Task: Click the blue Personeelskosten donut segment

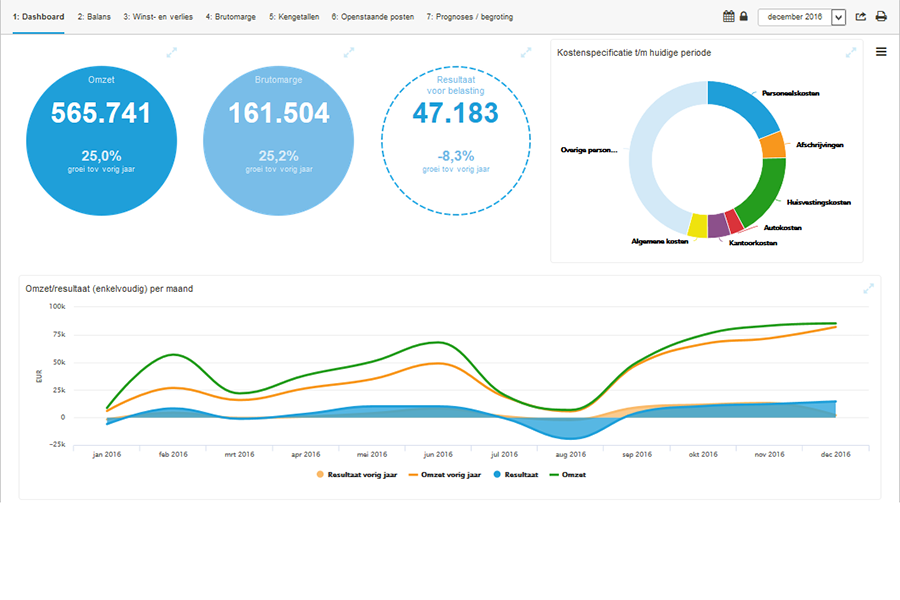Action: [x=743, y=104]
